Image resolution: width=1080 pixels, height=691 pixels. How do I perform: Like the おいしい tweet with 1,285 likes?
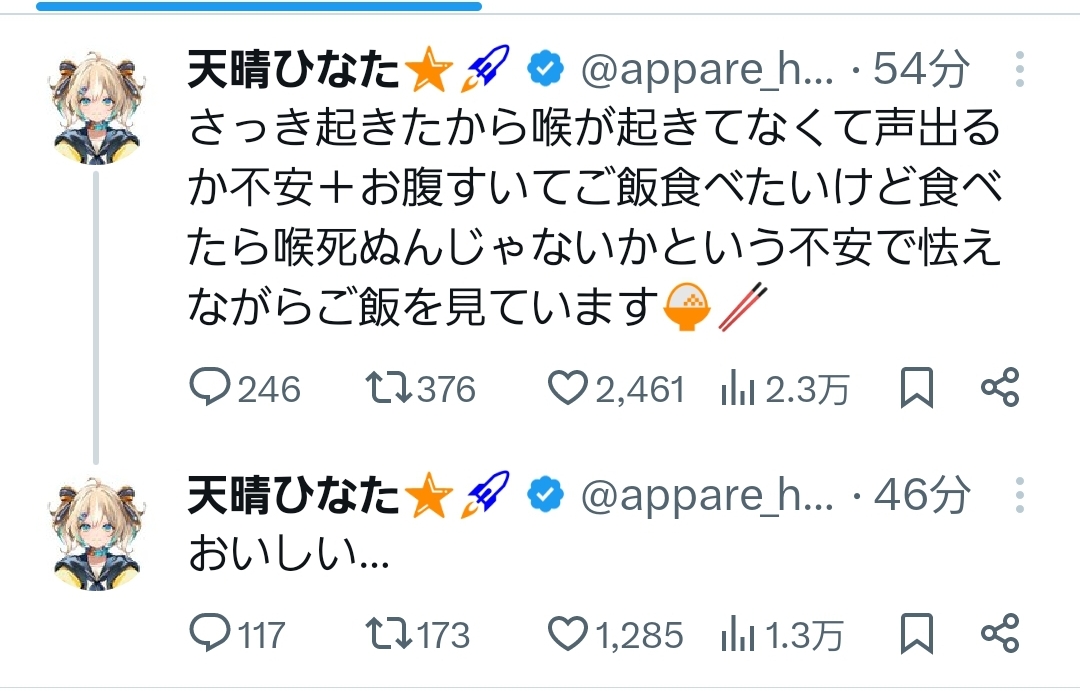click(x=568, y=634)
